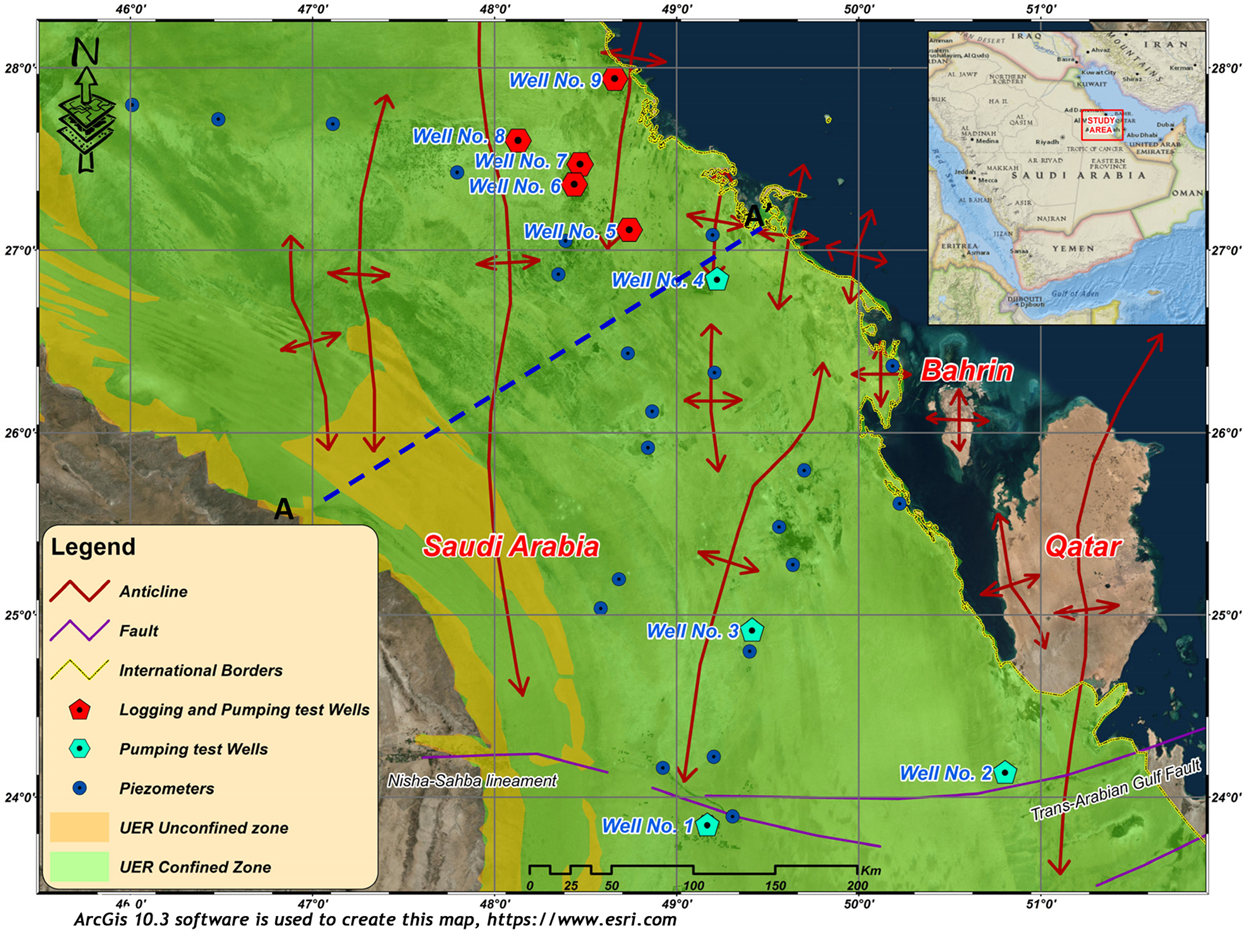The image size is (1243, 930).
Task: Click the 'Legend' heading
Action: 93,547
